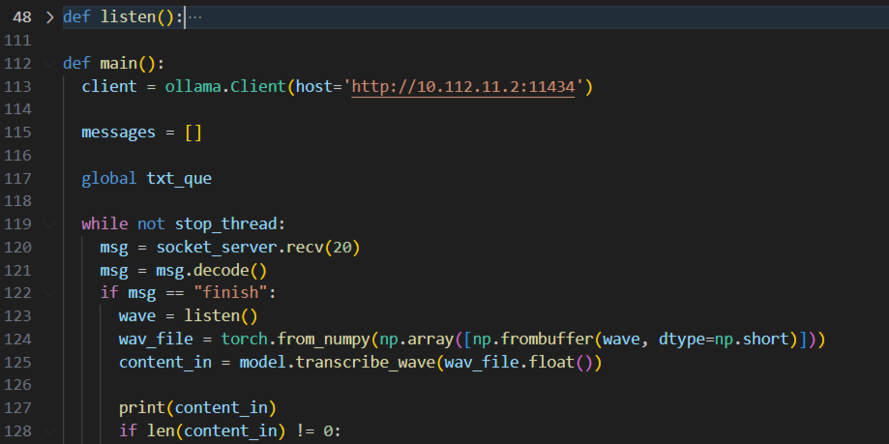Click the folded code ellipsis after def listen()
Screen dimensions: 889x444
coord(195,18)
